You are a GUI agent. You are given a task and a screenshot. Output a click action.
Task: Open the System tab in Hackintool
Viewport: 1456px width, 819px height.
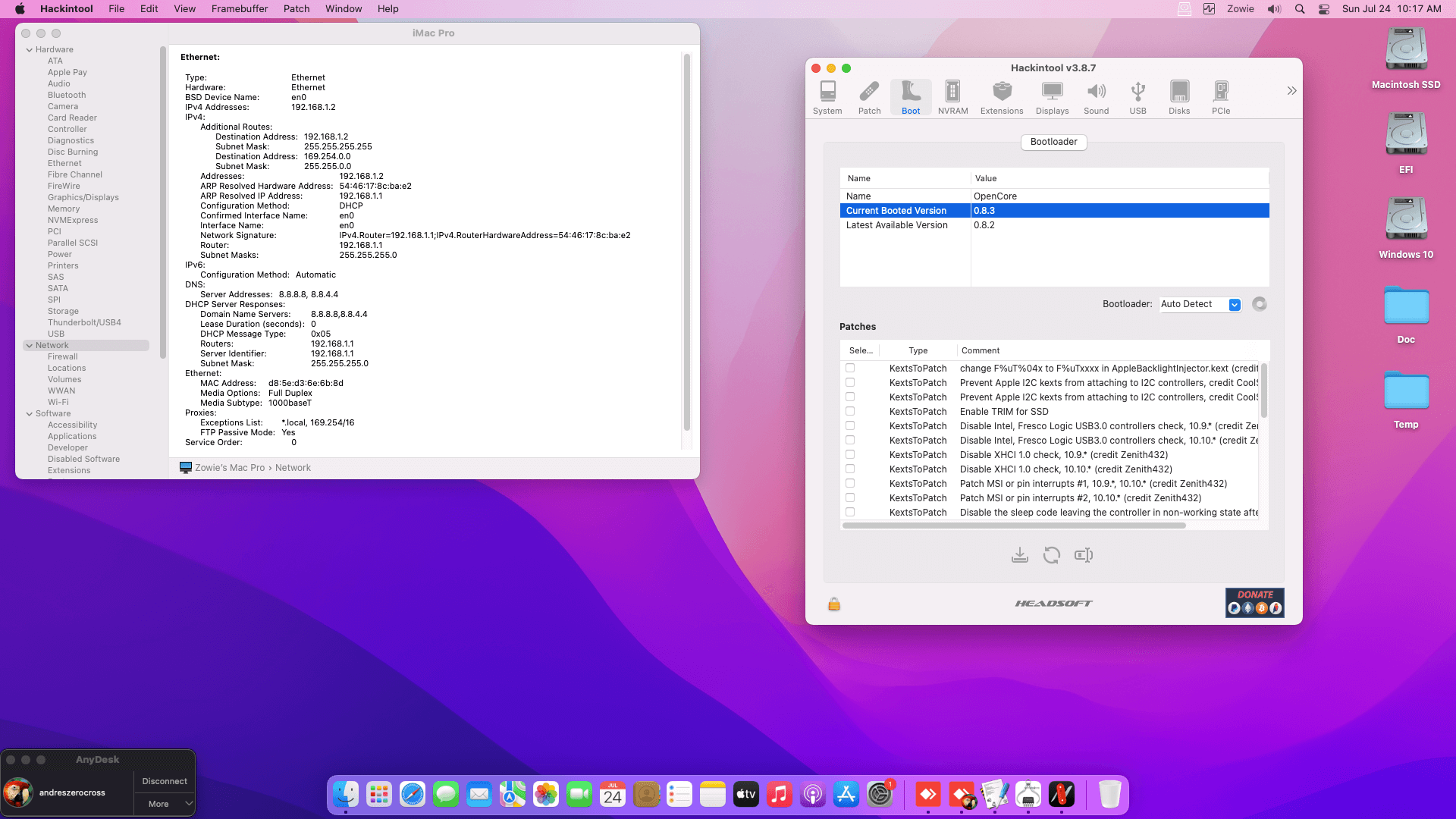(827, 98)
